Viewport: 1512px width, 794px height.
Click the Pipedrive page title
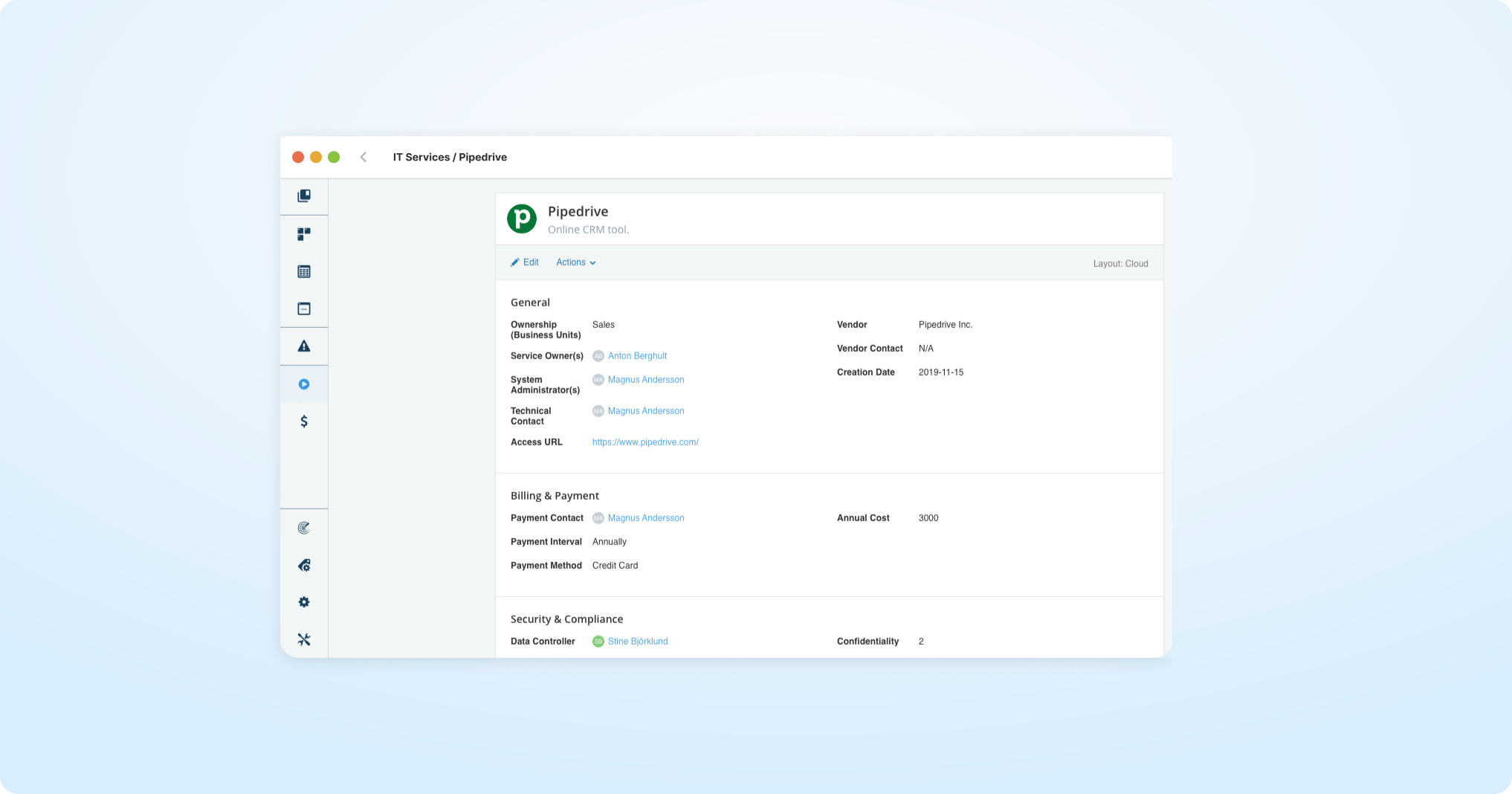pos(578,212)
